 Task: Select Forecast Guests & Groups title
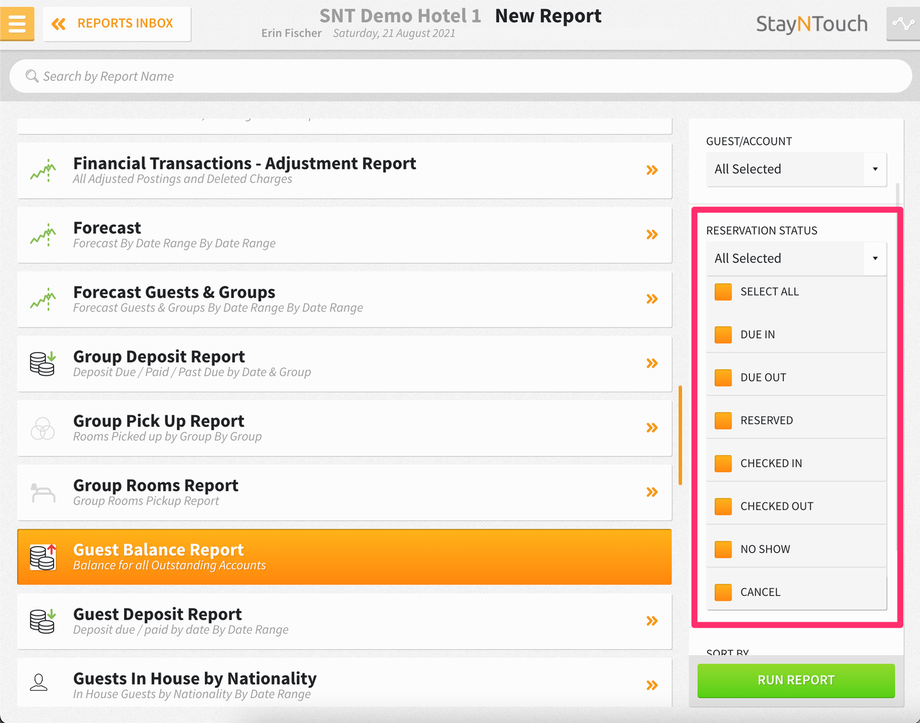tap(174, 292)
